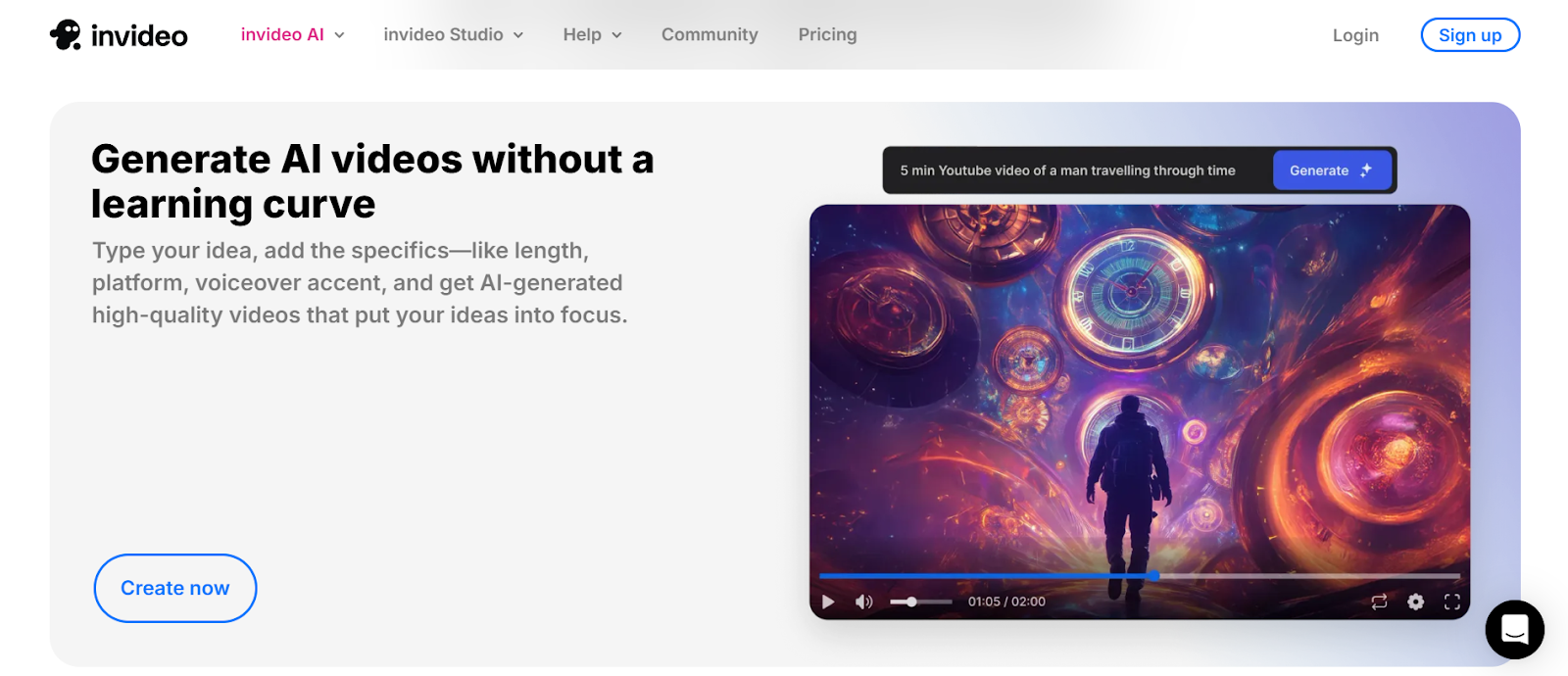Viewport: 1568px width, 676px height.
Task: Click the 'Generate AI videos' headline
Action: [372, 181]
